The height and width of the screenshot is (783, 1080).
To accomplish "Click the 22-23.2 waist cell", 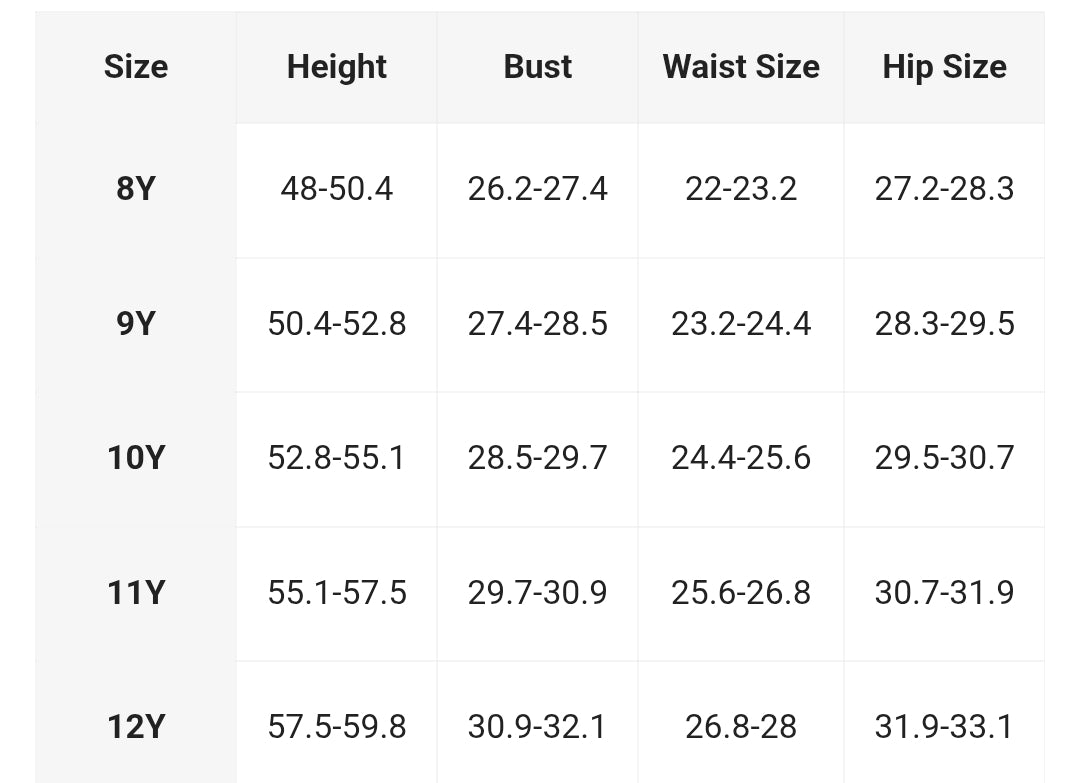I will tap(741, 189).
